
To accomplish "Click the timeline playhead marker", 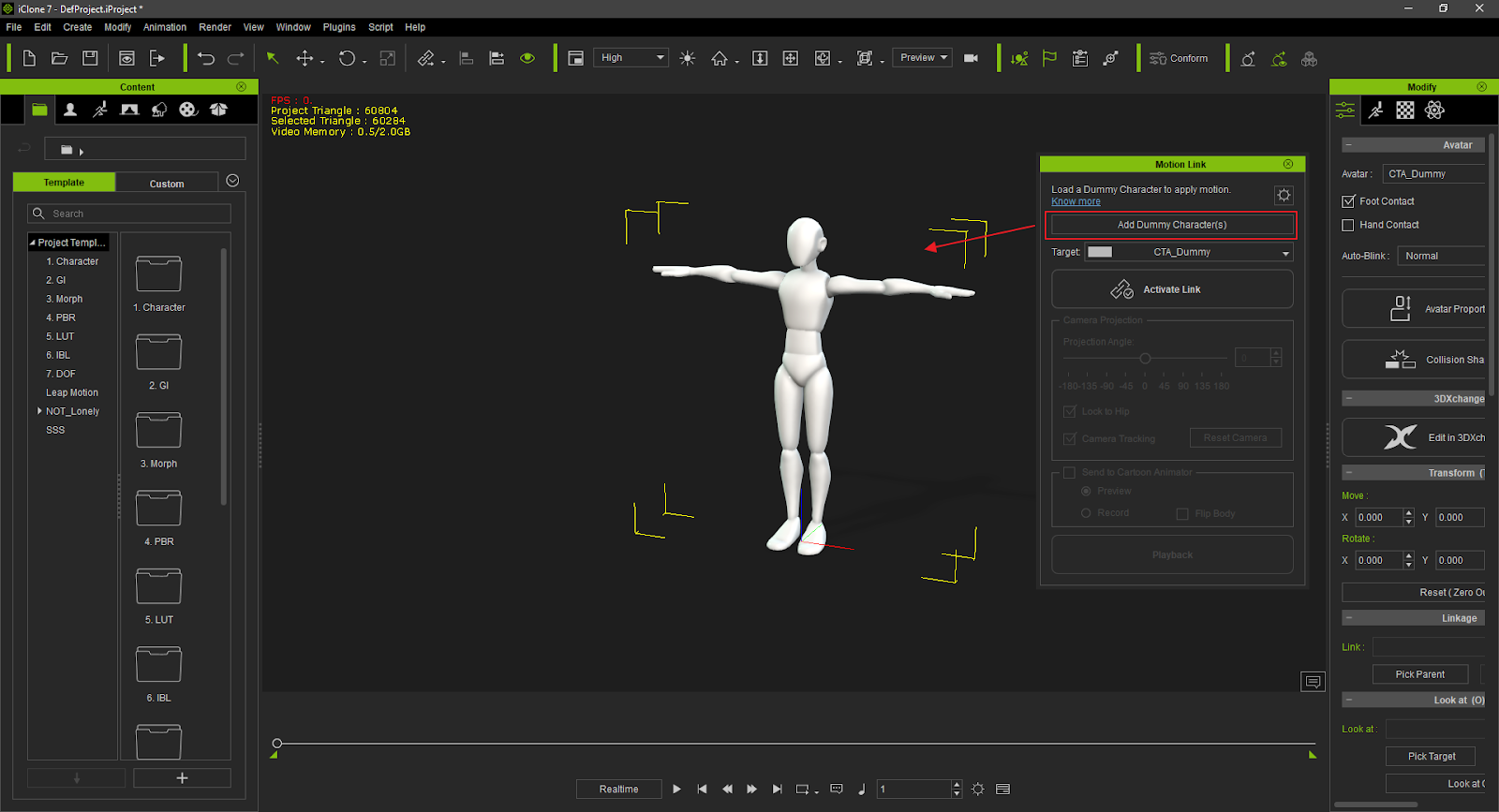I will tap(276, 744).
